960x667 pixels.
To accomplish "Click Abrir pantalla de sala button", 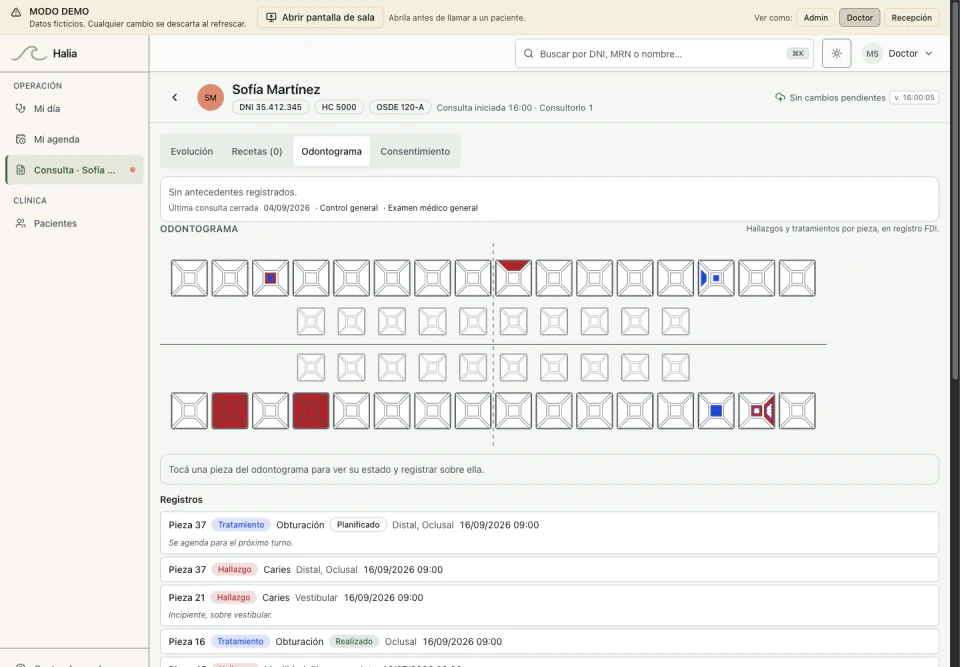I will pyautogui.click(x=320, y=18).
